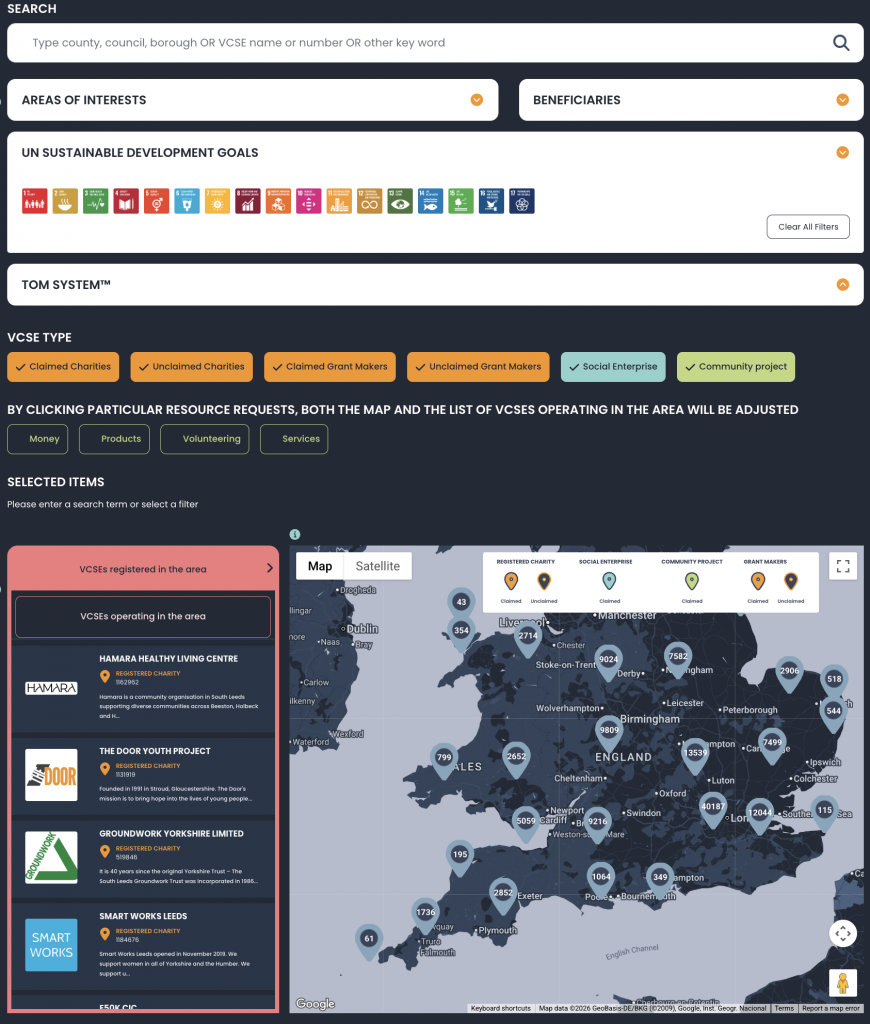Expand the Areas of Interests dropdown
Viewport: 870px width, 1024px height.
point(477,100)
